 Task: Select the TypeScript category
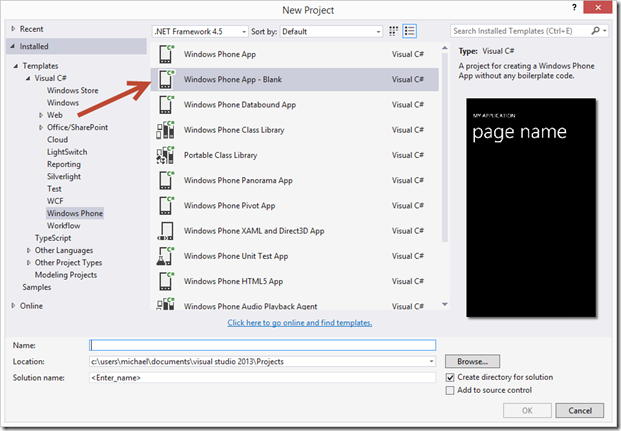[x=53, y=238]
